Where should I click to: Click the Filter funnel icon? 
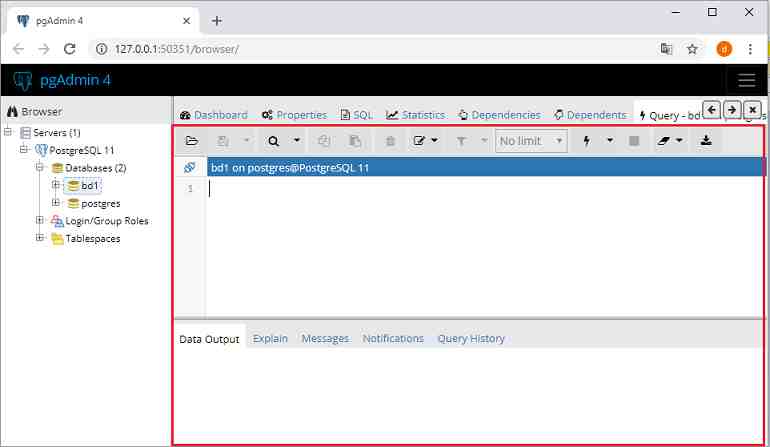[x=461, y=141]
